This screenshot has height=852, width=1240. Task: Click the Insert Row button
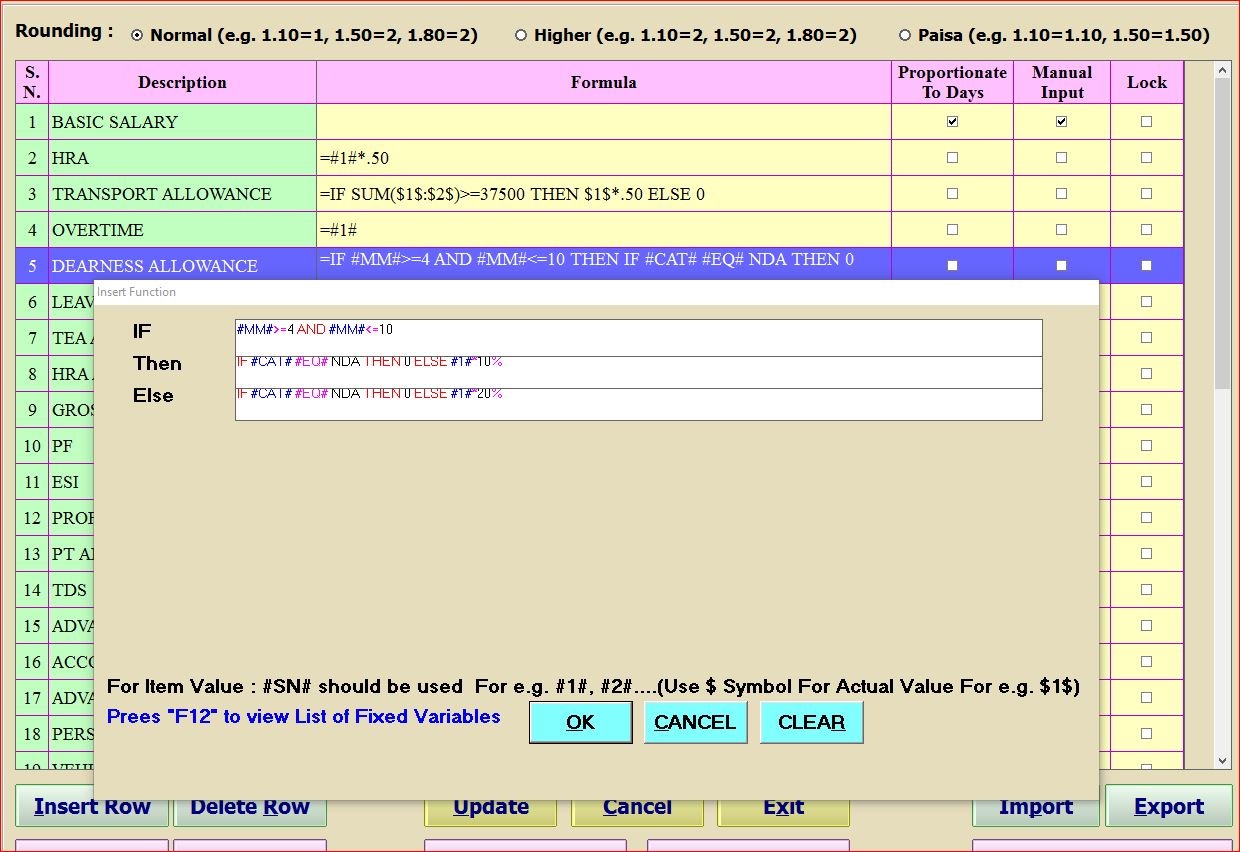point(92,807)
